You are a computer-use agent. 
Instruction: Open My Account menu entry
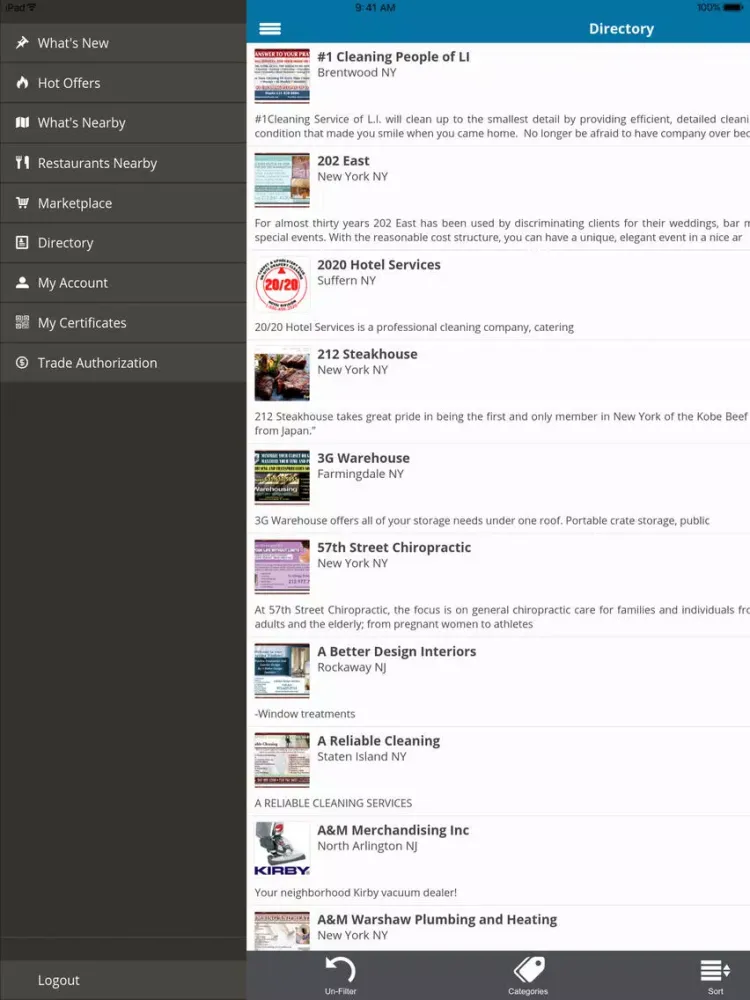[123, 283]
